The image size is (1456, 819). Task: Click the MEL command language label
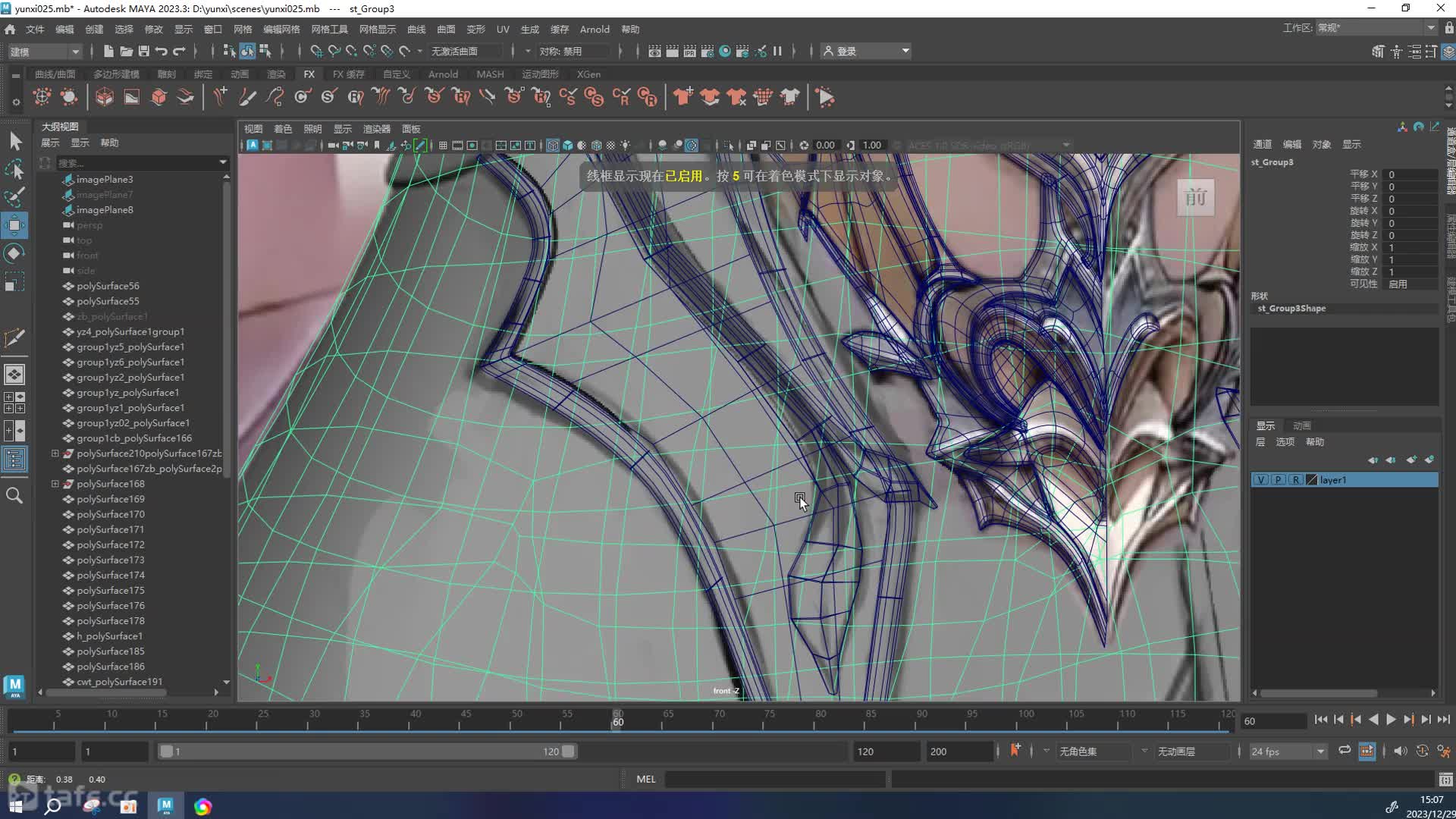646,779
